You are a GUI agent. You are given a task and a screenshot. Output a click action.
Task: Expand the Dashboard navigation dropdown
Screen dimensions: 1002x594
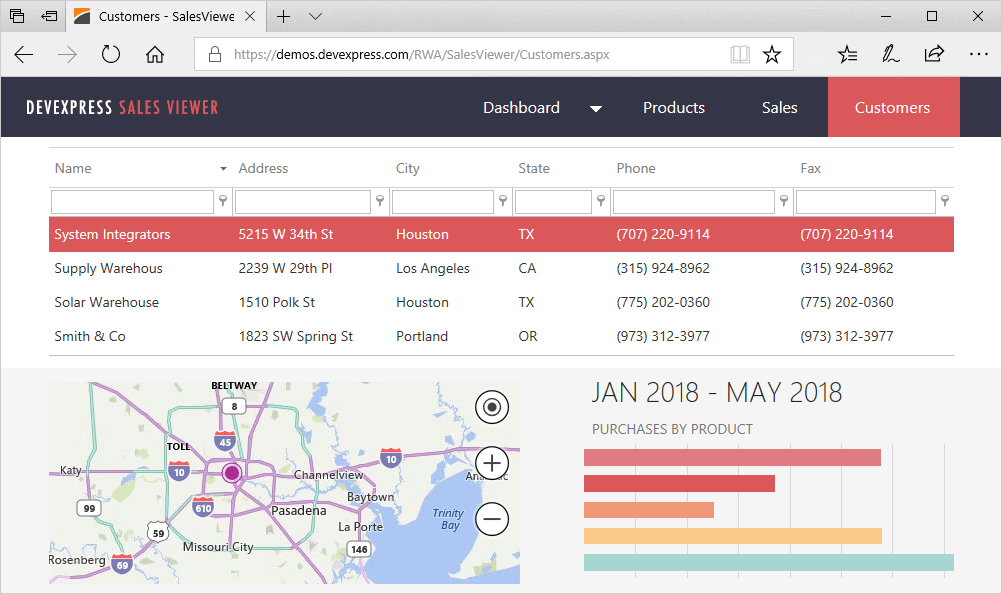coord(596,108)
